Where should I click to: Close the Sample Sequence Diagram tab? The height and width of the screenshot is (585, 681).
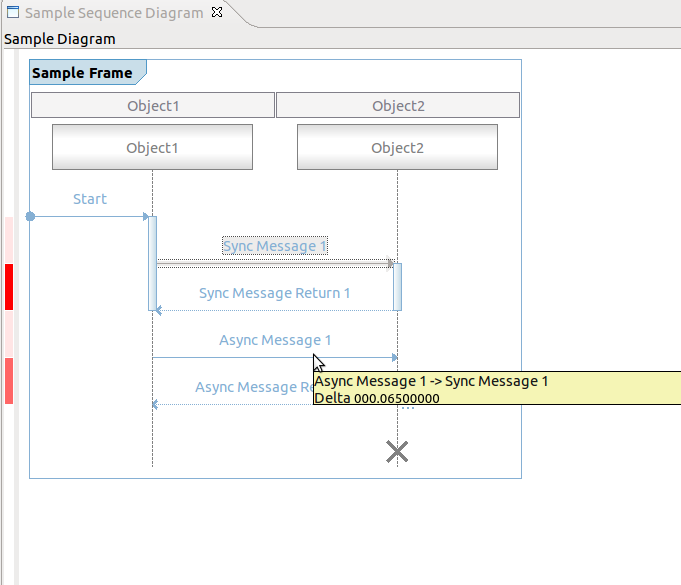(217, 13)
